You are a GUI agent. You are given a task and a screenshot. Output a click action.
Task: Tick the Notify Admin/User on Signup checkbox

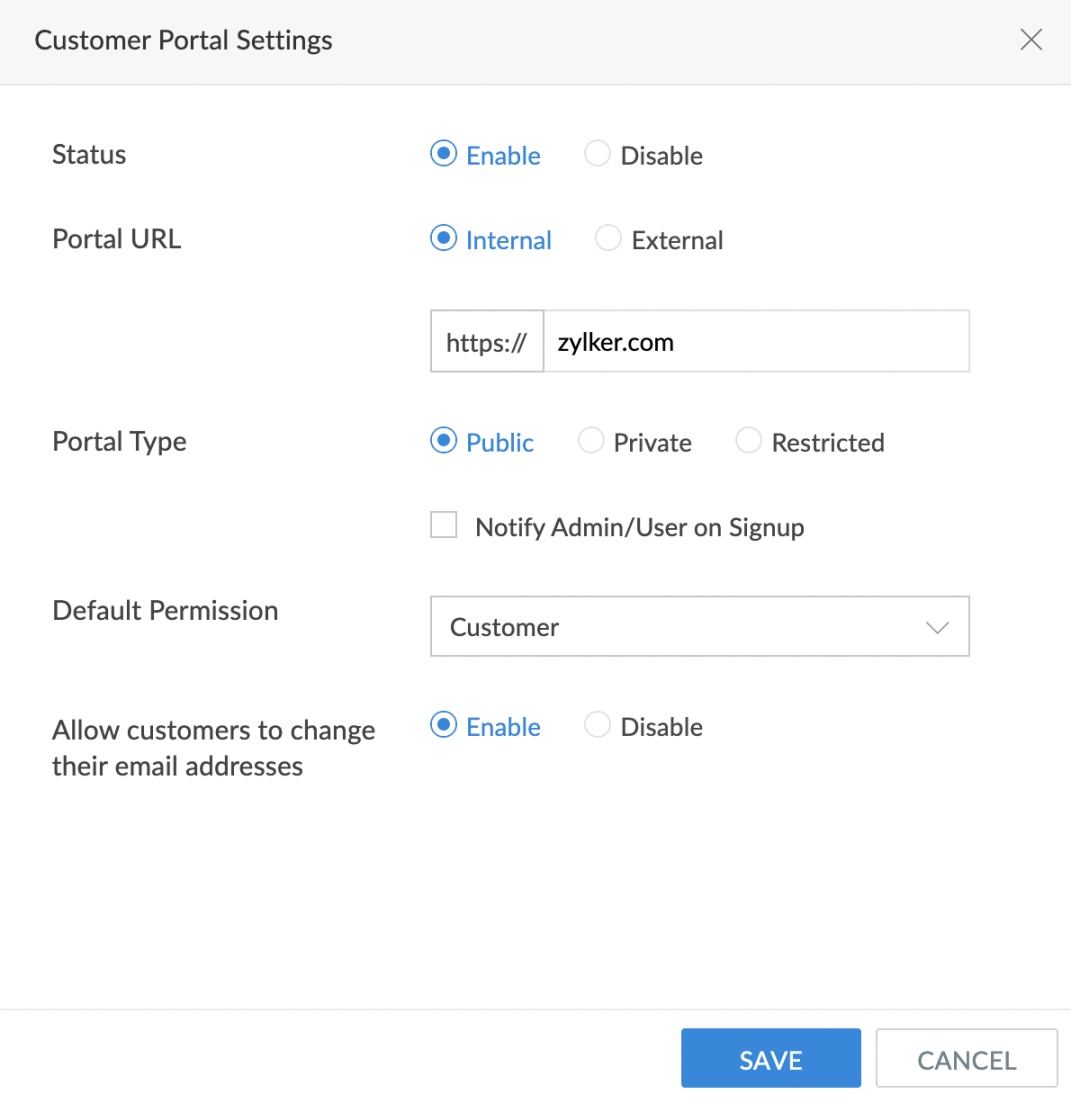point(444,526)
